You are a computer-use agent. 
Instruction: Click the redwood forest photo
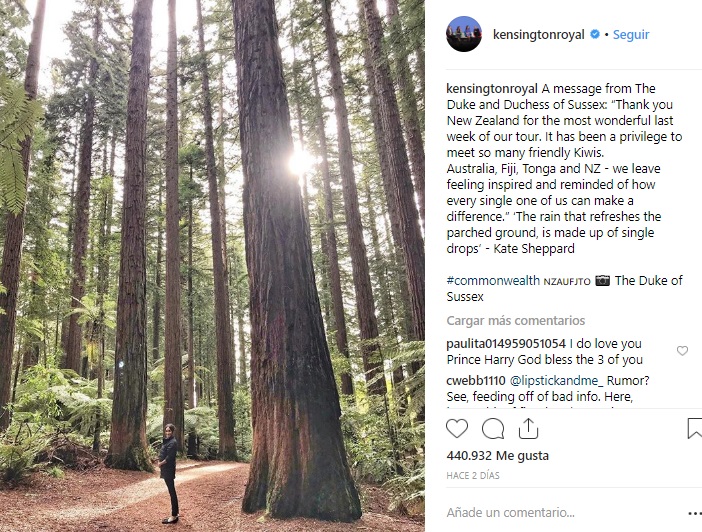(211, 266)
